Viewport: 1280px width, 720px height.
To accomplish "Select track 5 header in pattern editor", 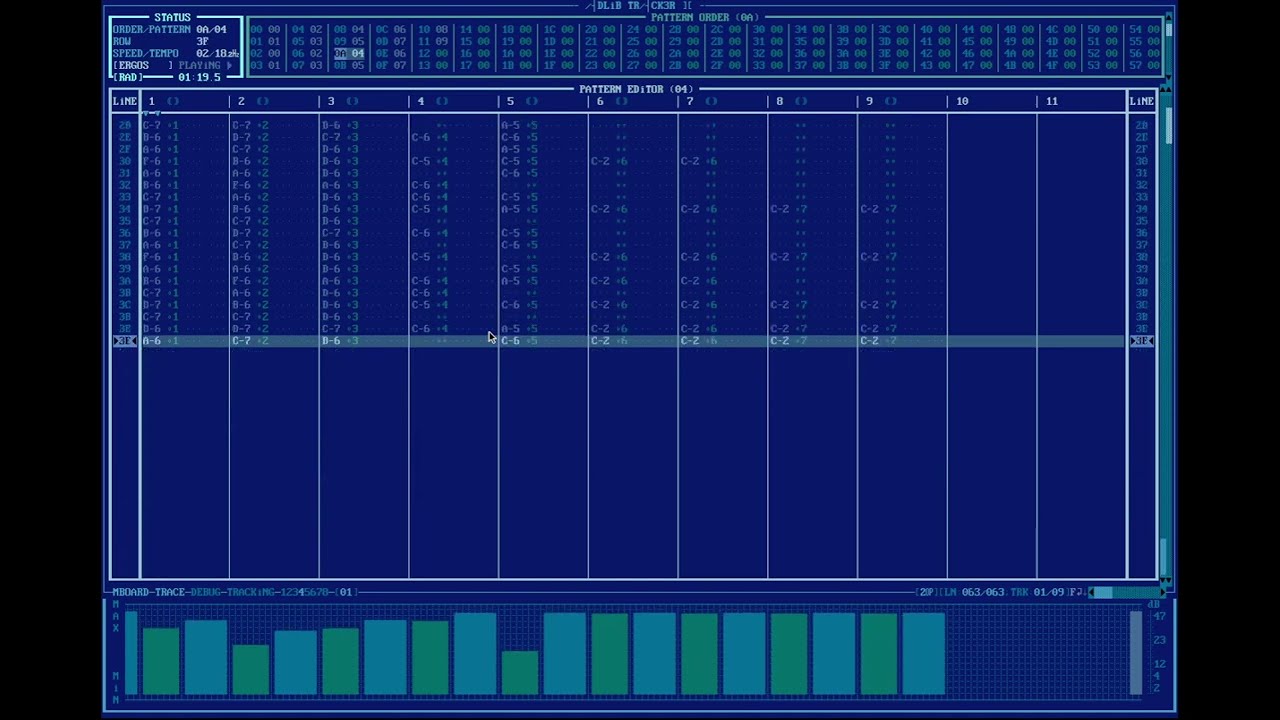I will tap(510, 101).
